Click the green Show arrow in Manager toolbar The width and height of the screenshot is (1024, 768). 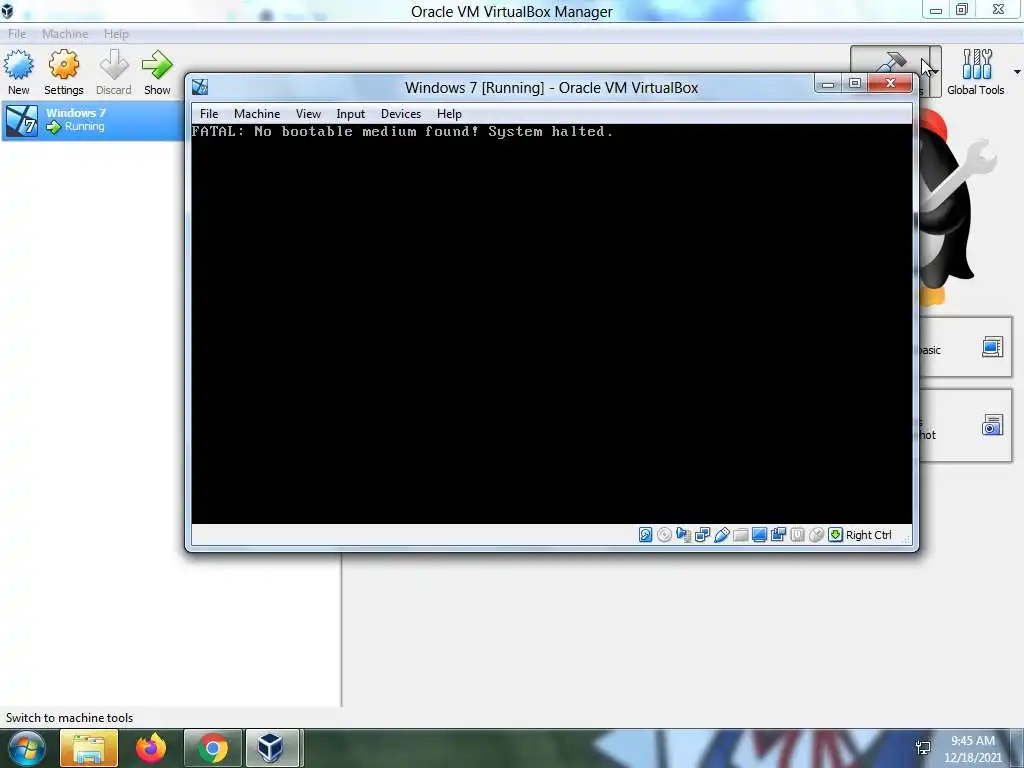click(x=157, y=65)
